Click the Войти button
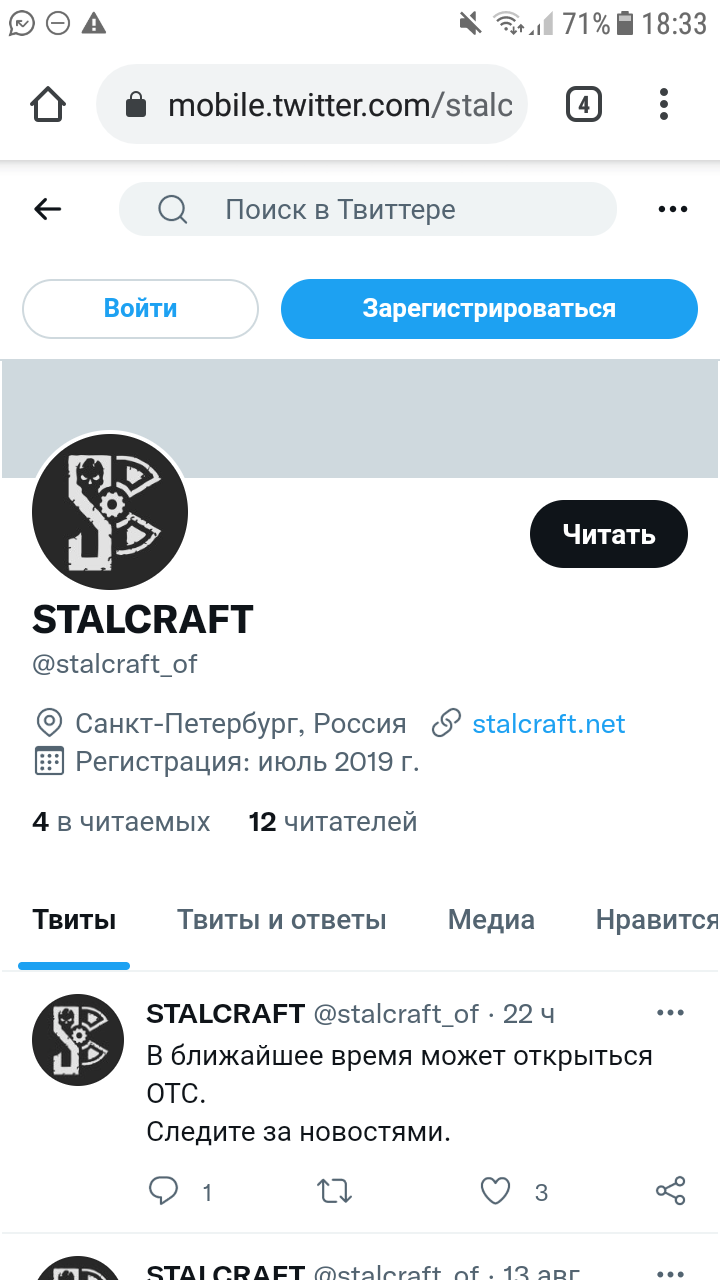This screenshot has width=720, height=1280. click(140, 308)
